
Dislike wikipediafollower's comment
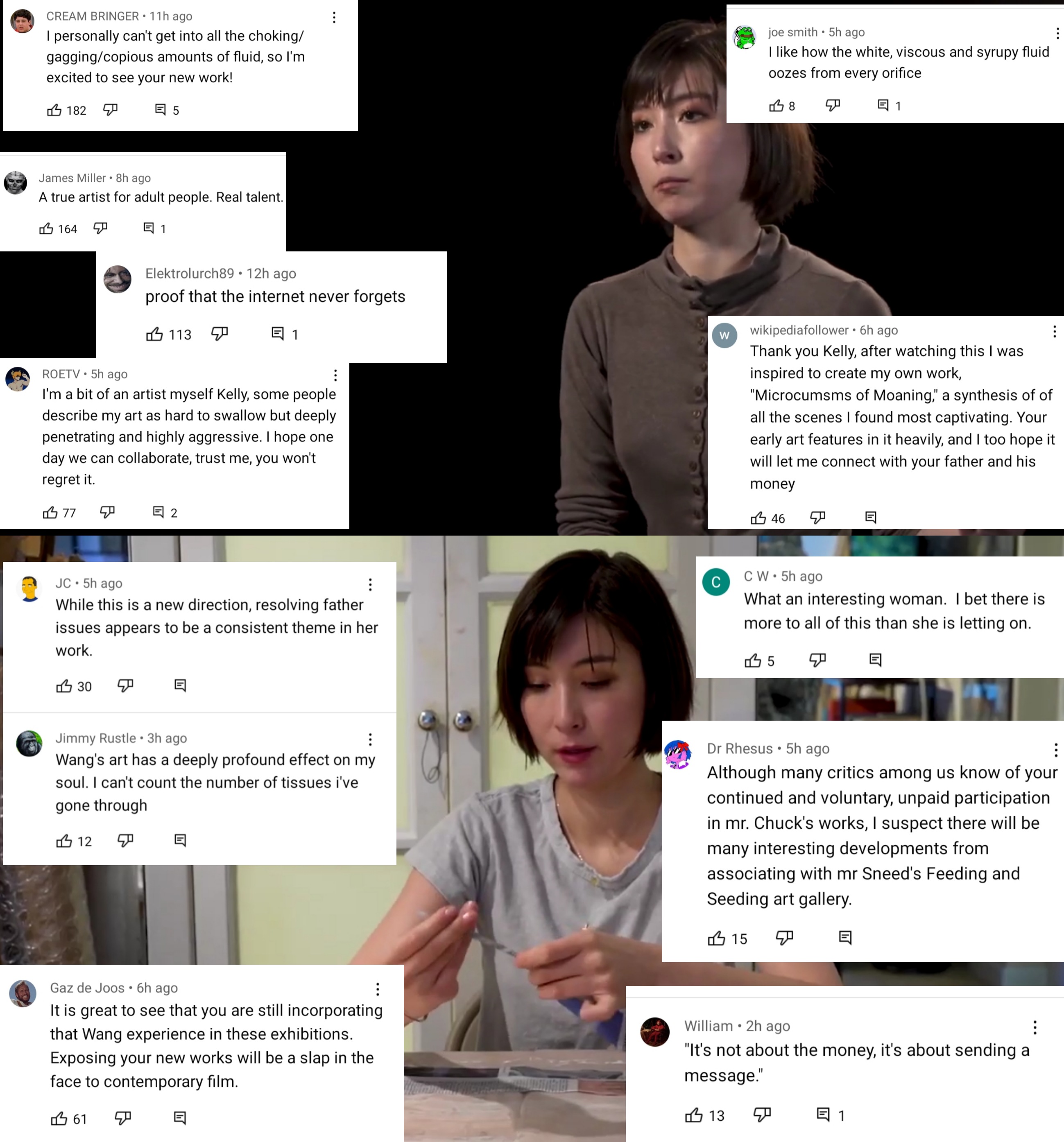(817, 518)
